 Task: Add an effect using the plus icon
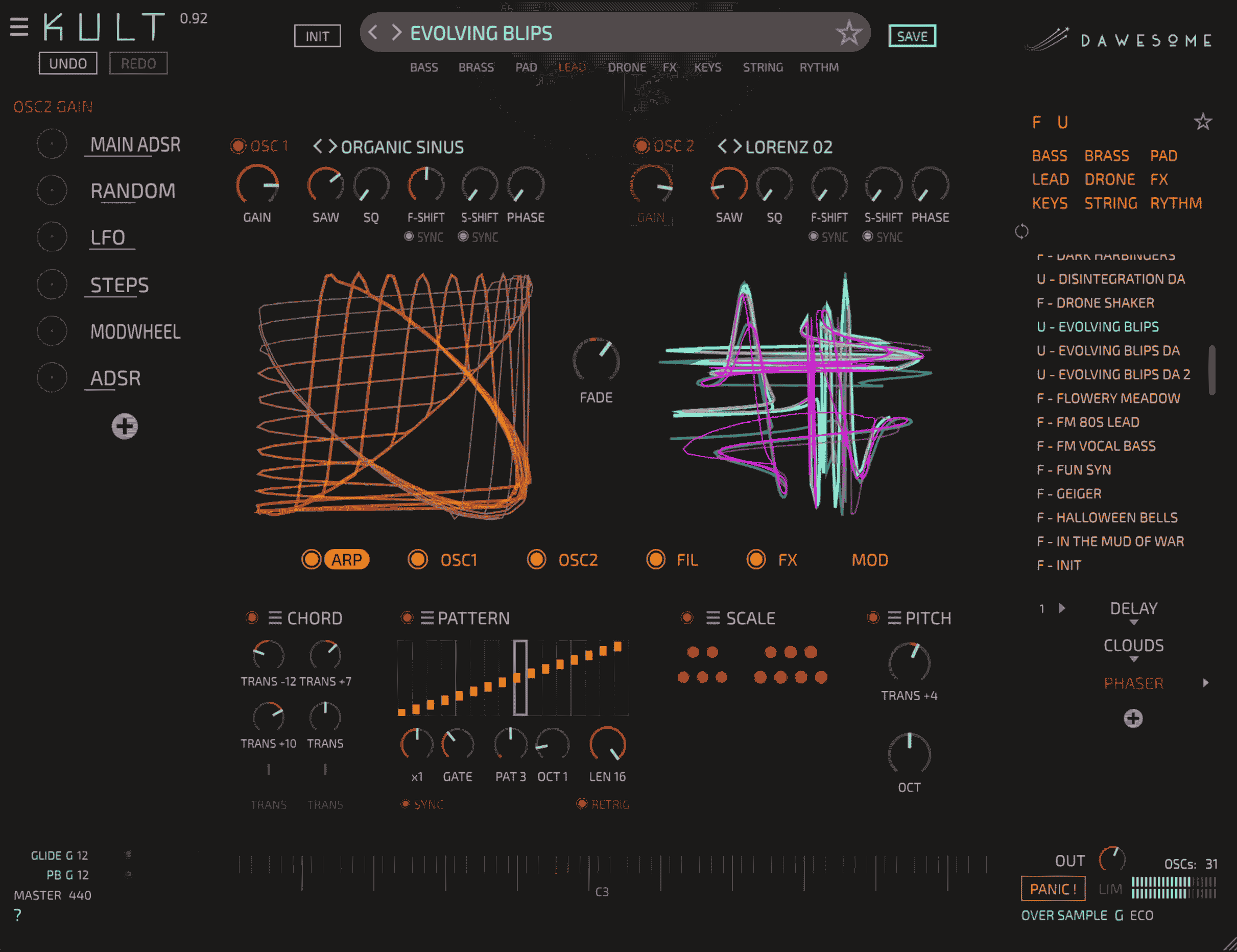pos(1133,718)
